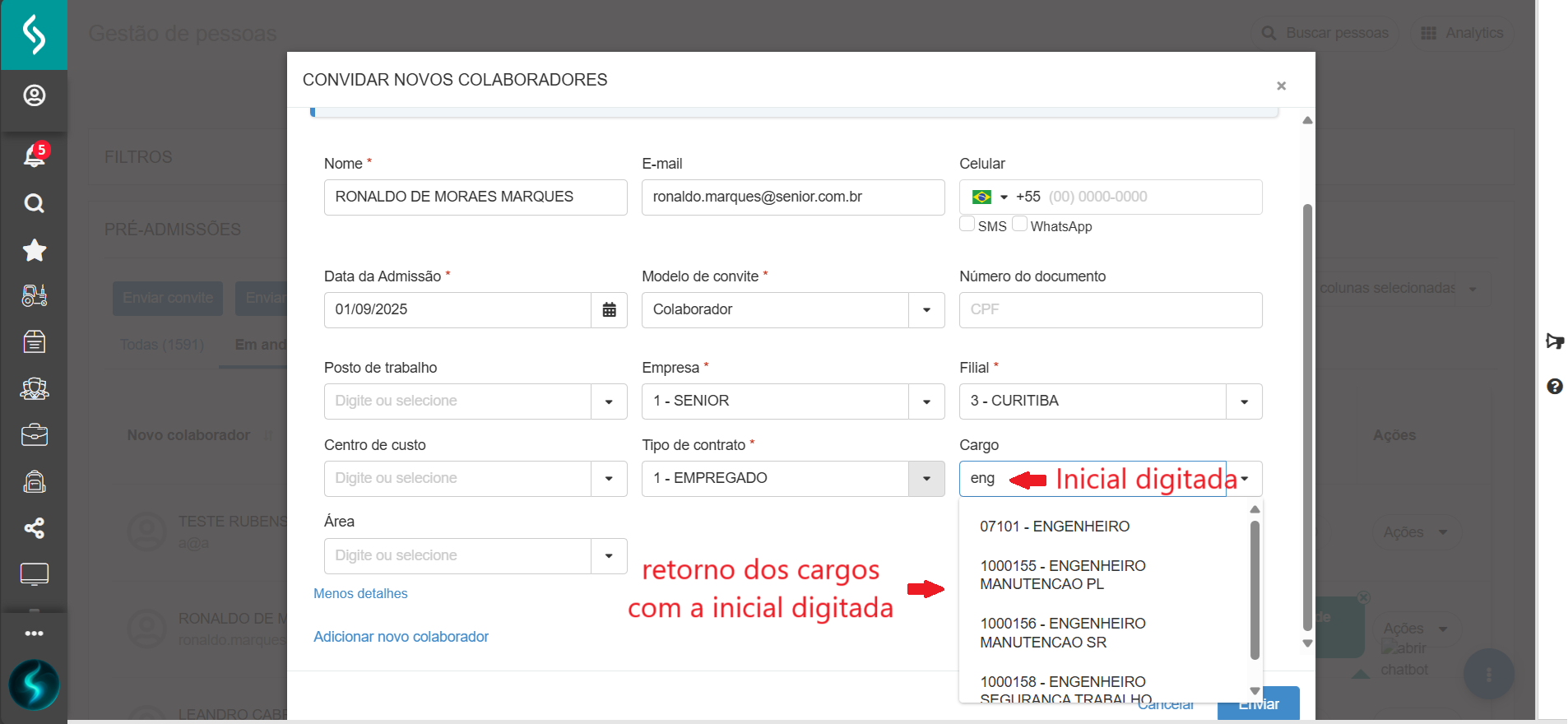Click dropdown list scrollbar down arrow
The image size is (1568, 724).
click(1255, 692)
